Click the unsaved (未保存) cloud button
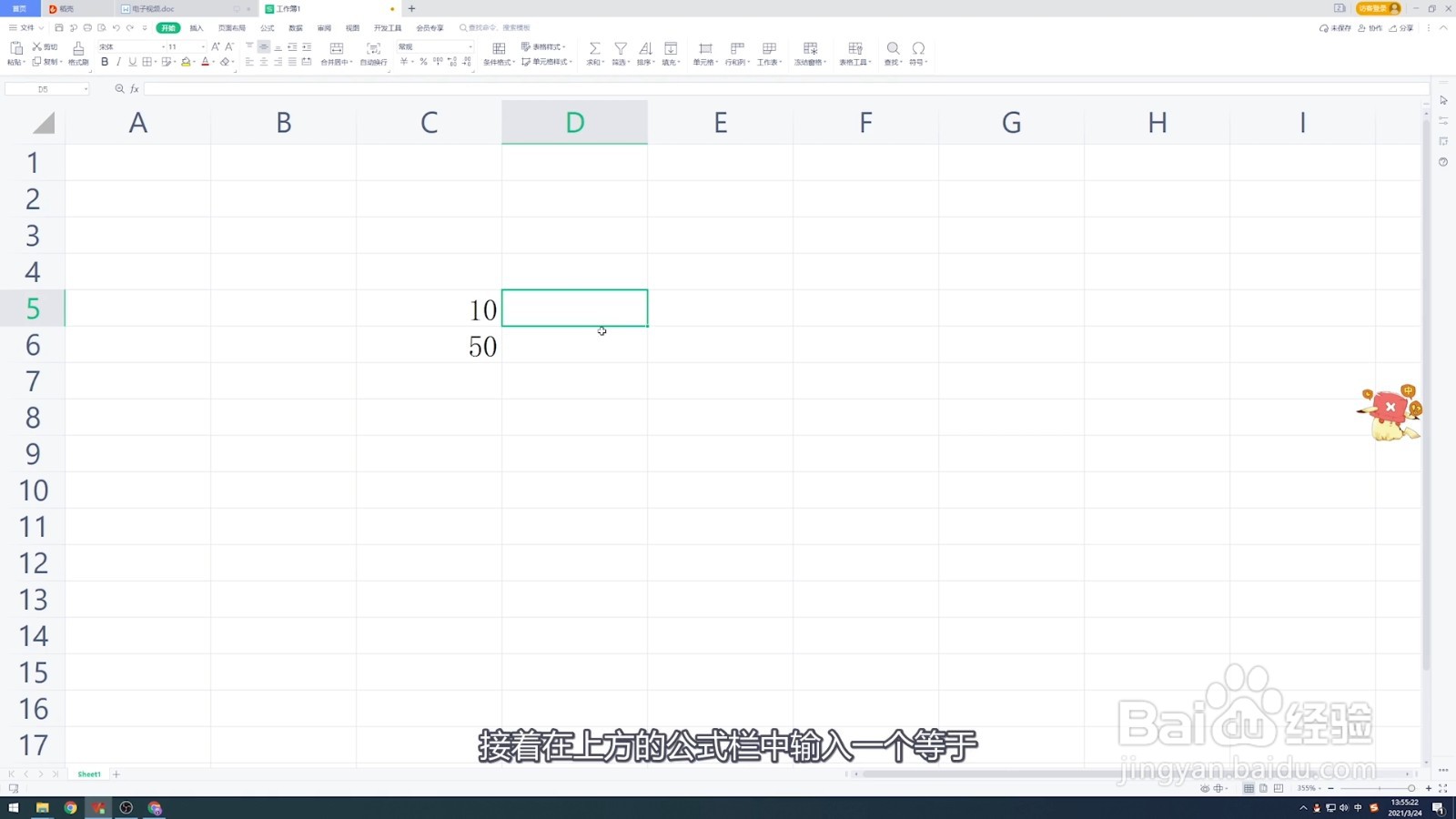 pos(1335,28)
